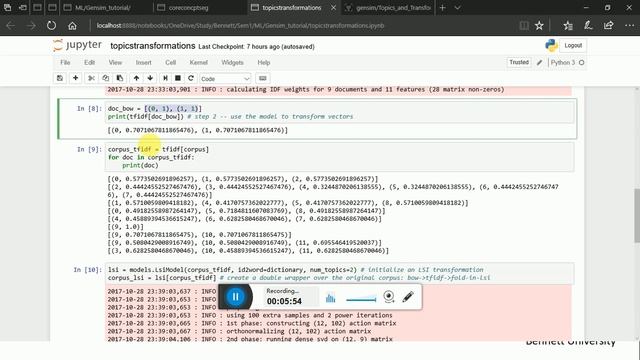The width and height of the screenshot is (640, 360).
Task: Save notebook with the floppy disk icon
Action: [x=60, y=78]
